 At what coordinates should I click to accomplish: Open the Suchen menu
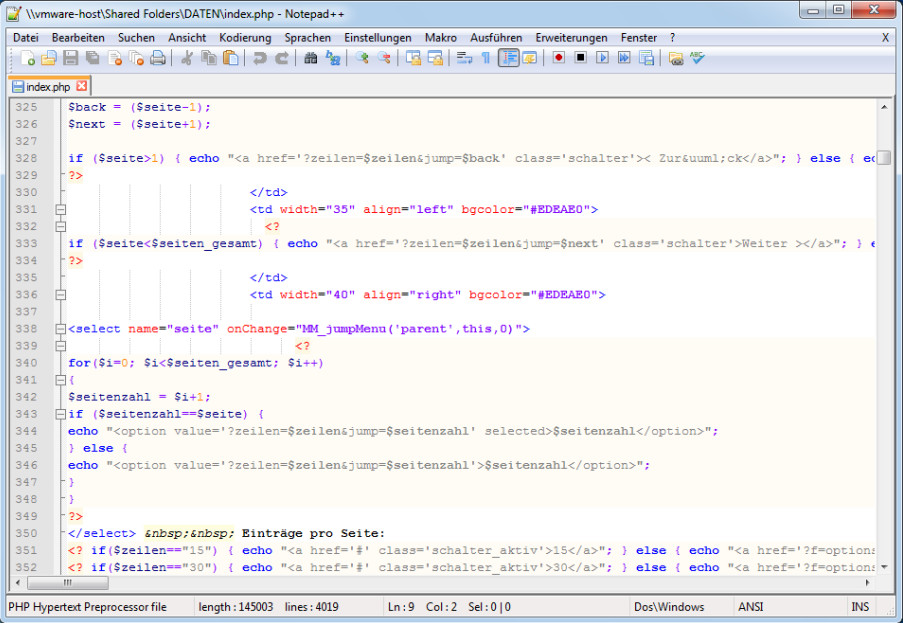point(136,37)
